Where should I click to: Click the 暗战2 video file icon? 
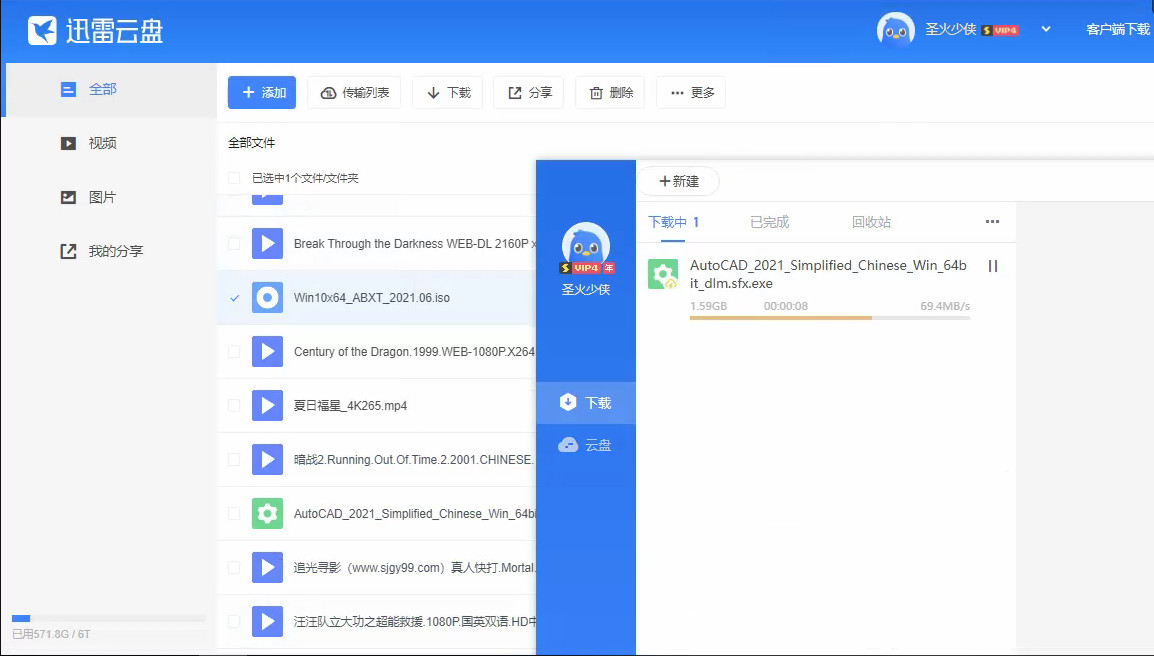click(x=267, y=459)
